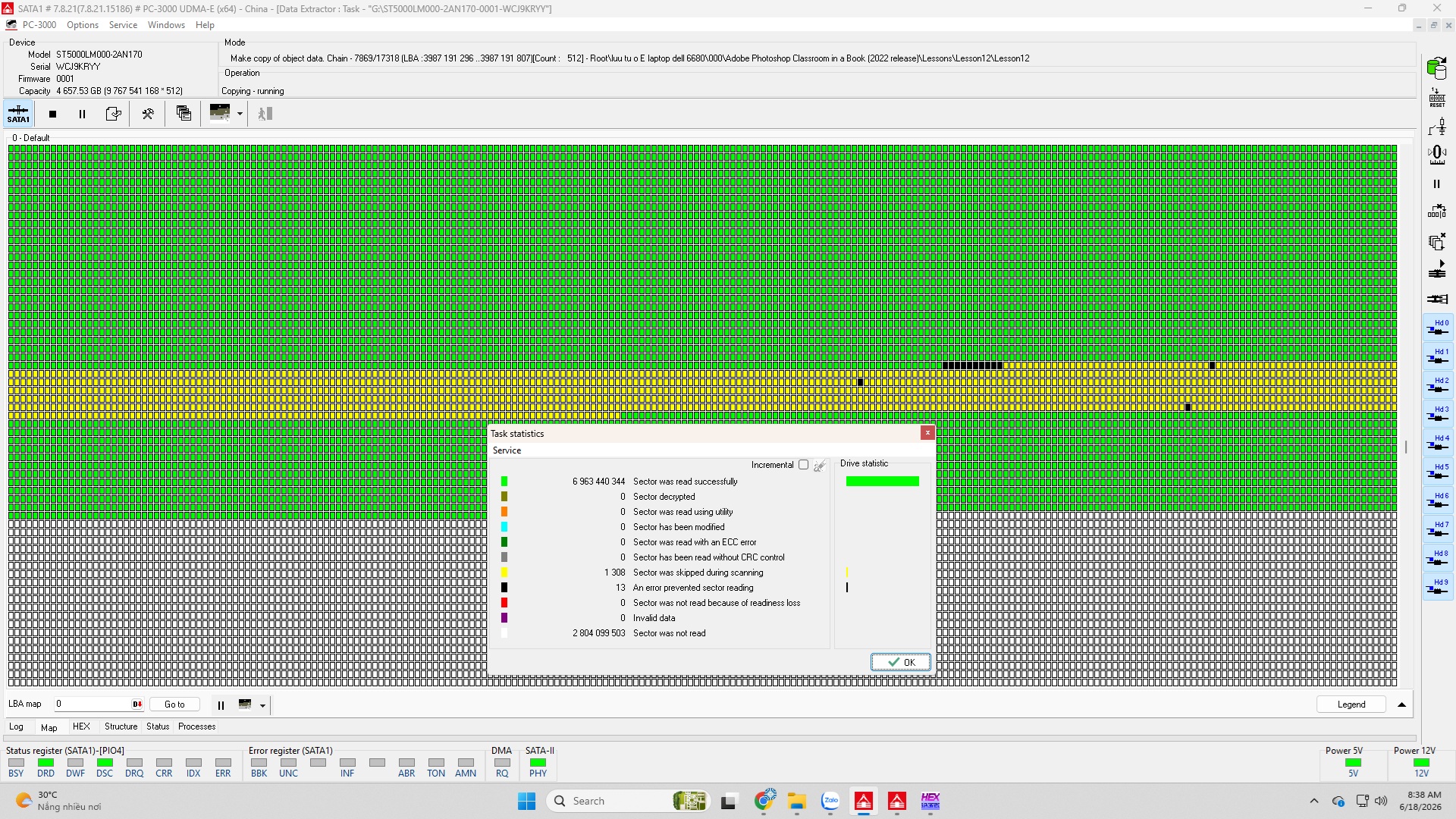
Task: Click the pause icon in right sidebar
Action: click(1436, 184)
